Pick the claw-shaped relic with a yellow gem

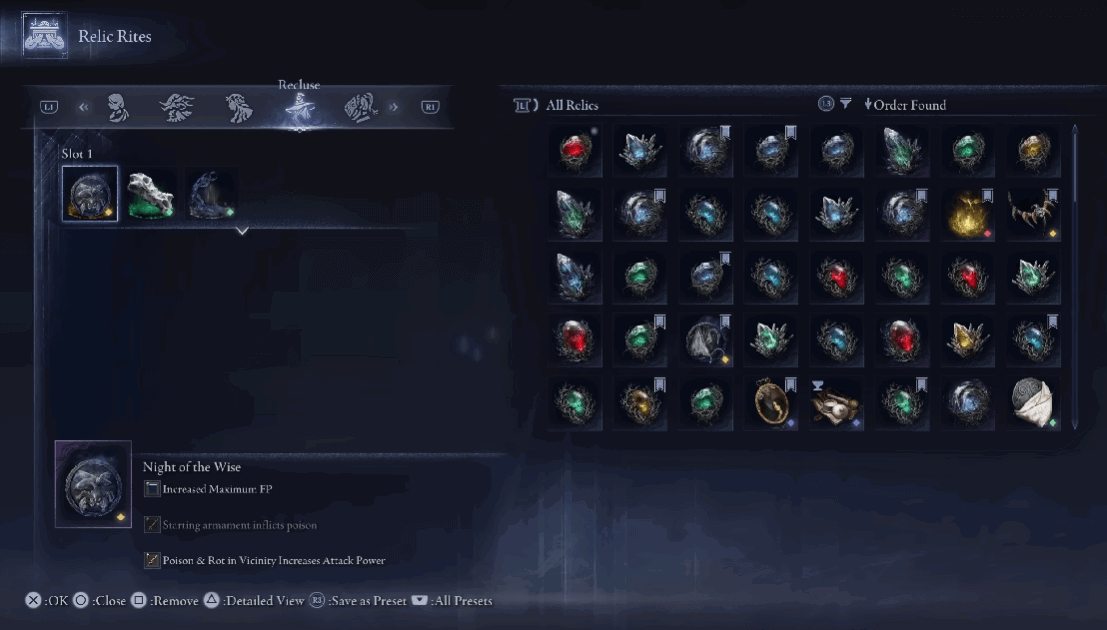click(x=1034, y=213)
